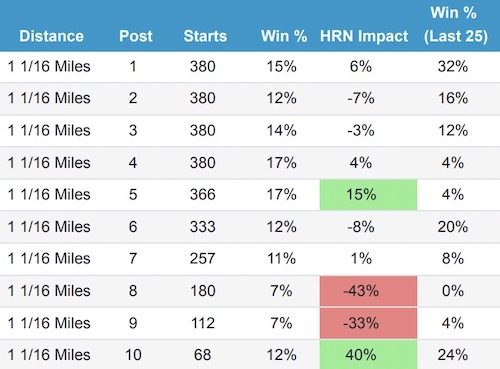The image size is (500, 369).
Task: Sort by the Post column header
Action: pyautogui.click(x=136, y=36)
